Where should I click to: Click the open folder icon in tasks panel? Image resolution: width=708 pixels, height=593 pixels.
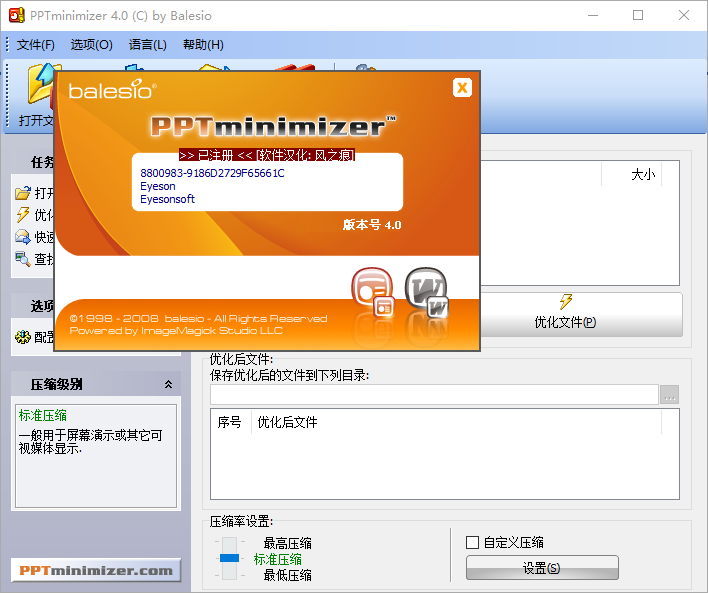pyautogui.click(x=23, y=193)
